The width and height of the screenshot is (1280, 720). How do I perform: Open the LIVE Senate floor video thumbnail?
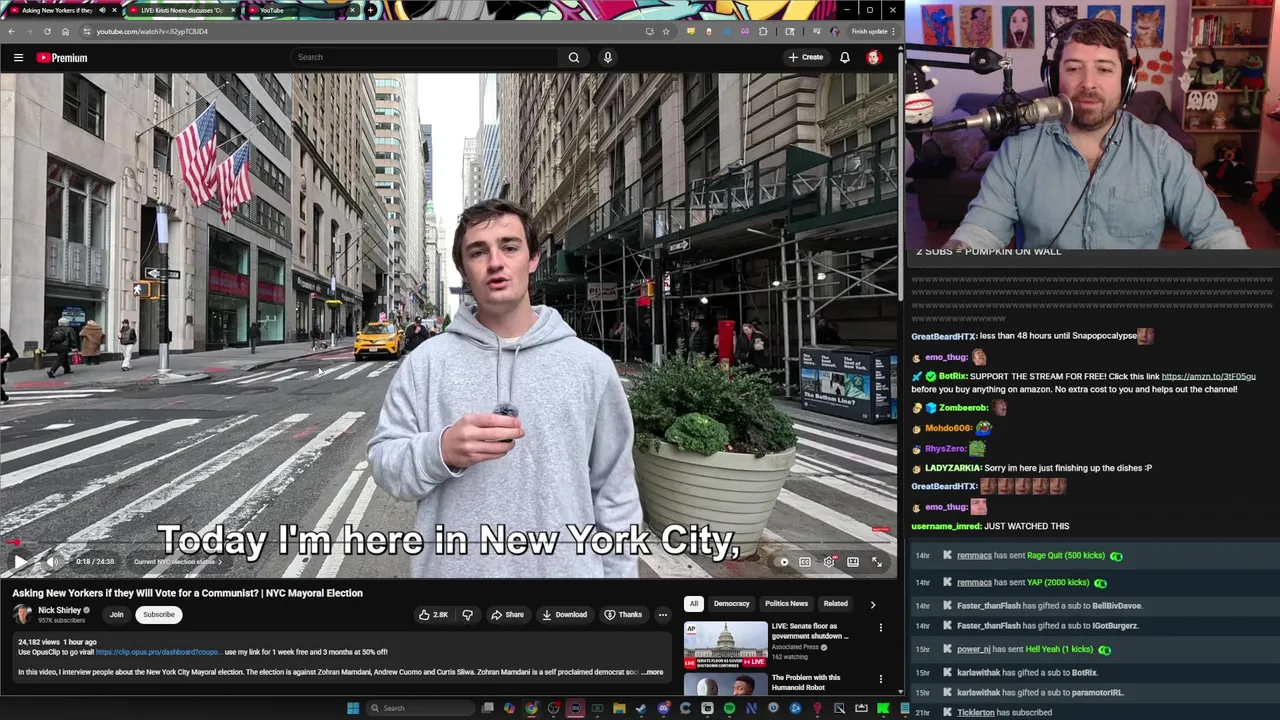(x=725, y=645)
